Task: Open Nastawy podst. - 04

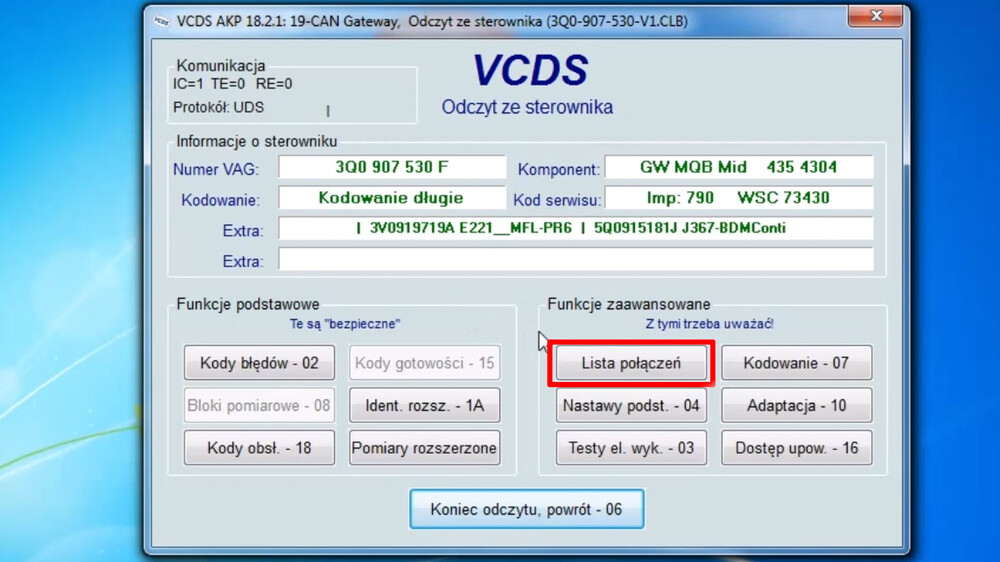Action: (631, 406)
